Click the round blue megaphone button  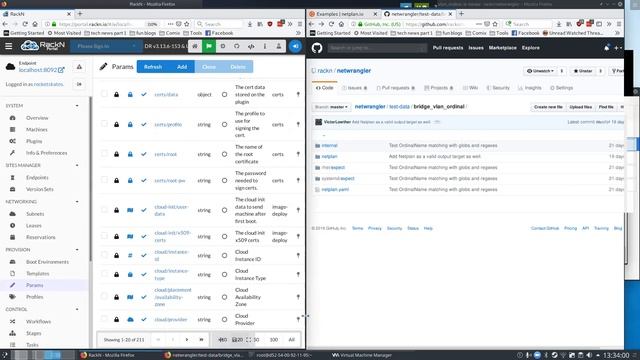tap(295, 46)
